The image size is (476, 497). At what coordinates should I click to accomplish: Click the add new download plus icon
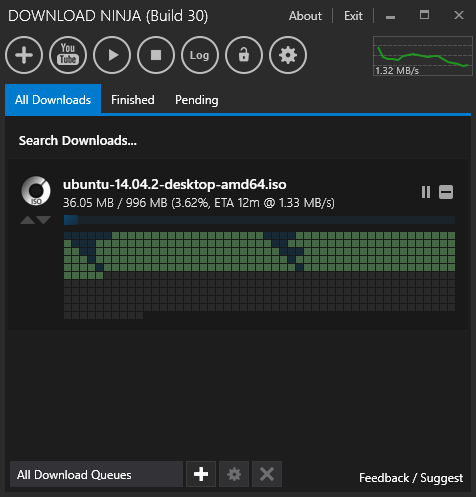coord(24,55)
